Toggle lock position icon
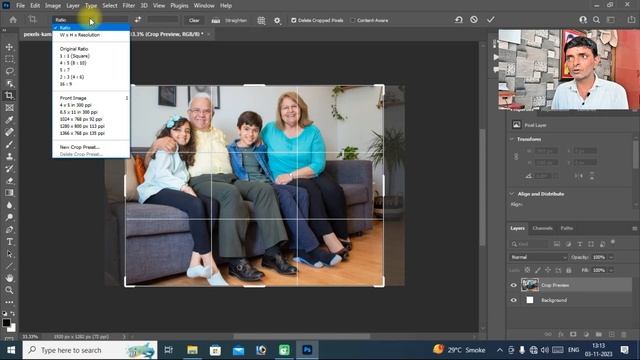Image resolution: width=640 pixels, height=360 pixels. coord(548,270)
